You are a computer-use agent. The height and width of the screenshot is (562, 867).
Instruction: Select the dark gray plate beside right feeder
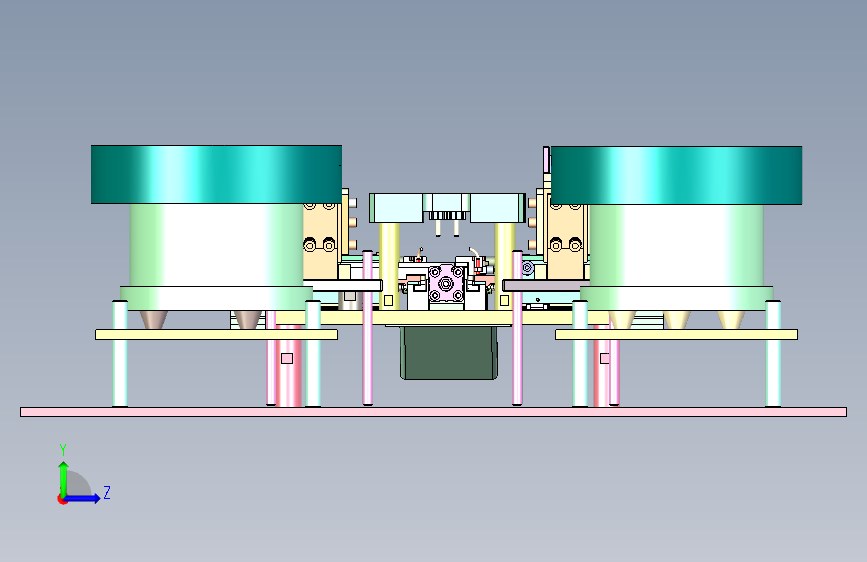pyautogui.click(x=542, y=285)
